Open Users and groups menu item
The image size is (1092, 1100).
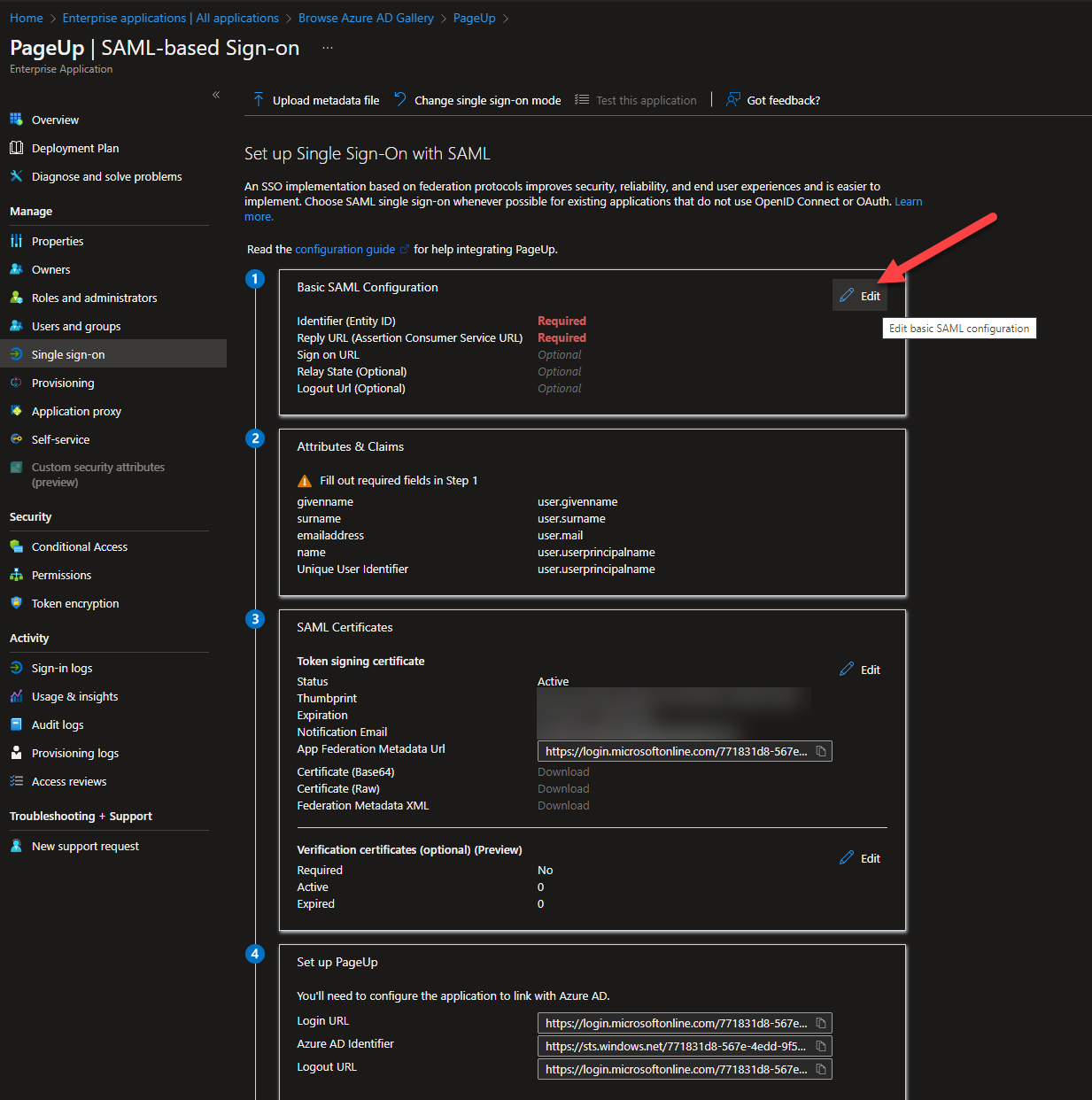click(76, 326)
